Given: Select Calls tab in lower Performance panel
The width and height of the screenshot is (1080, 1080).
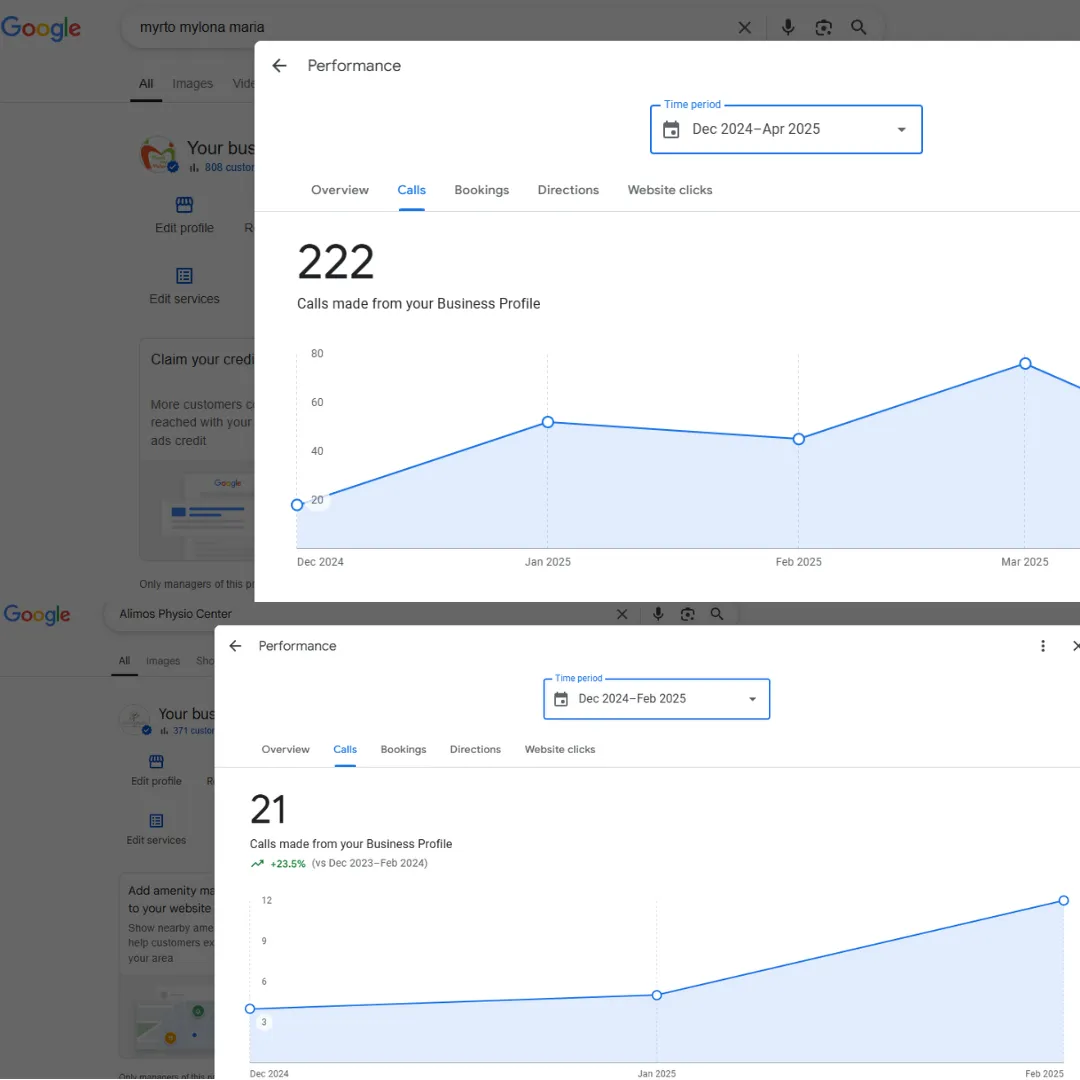Looking at the screenshot, I should 345,749.
